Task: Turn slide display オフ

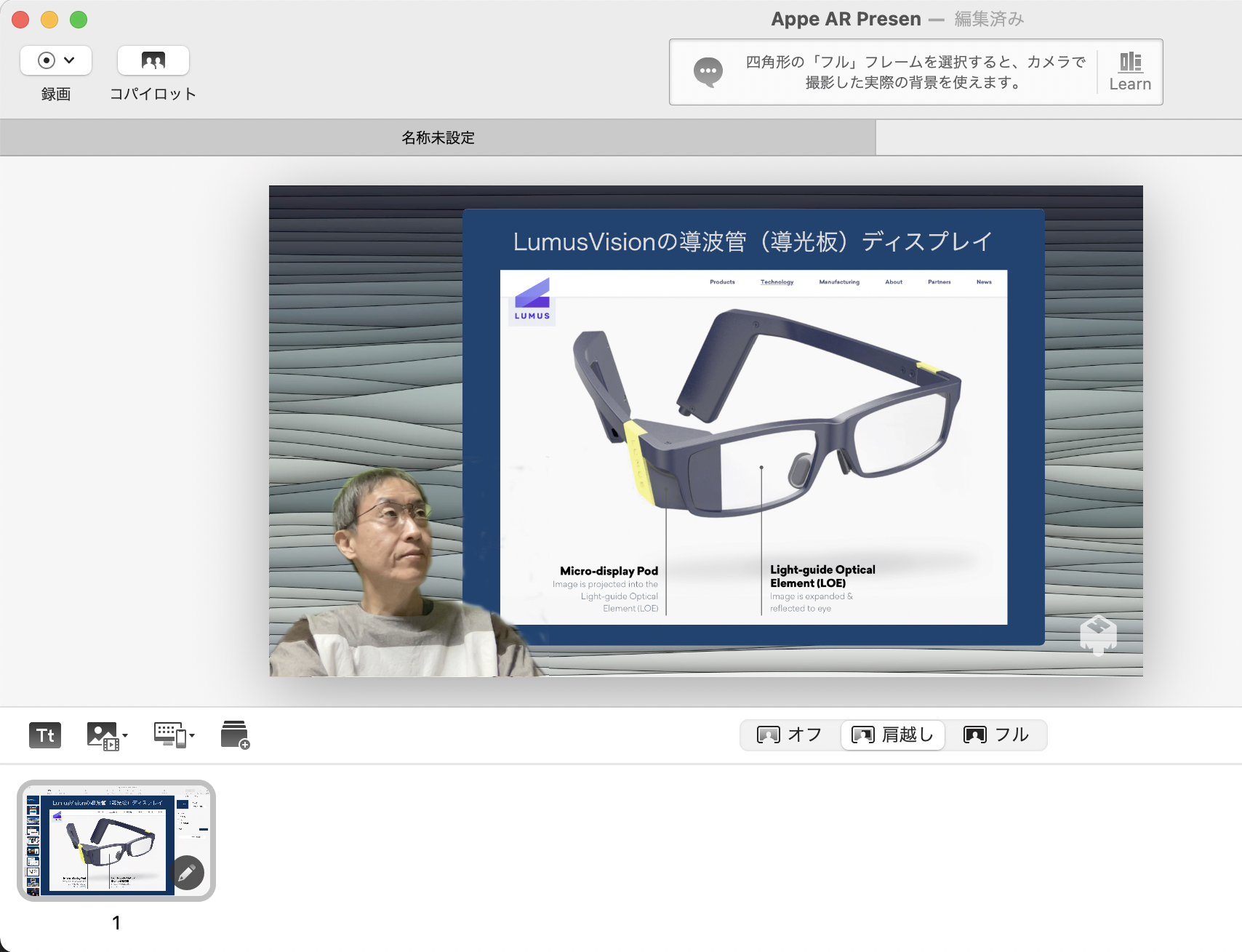Action: (790, 735)
